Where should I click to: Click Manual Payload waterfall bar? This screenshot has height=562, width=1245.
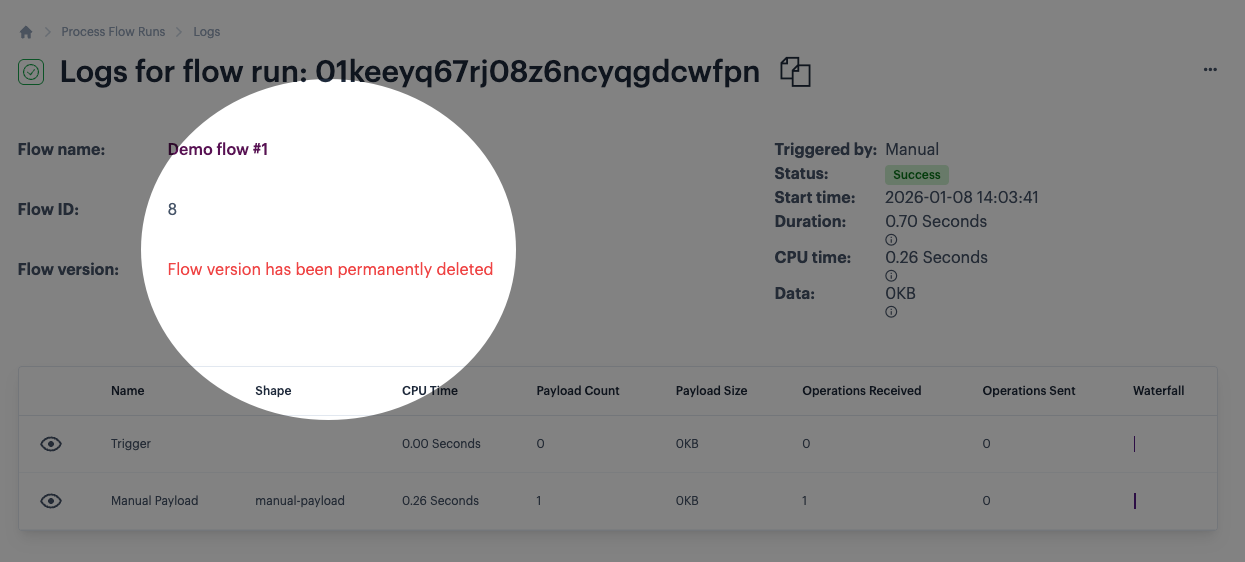click(x=1134, y=501)
